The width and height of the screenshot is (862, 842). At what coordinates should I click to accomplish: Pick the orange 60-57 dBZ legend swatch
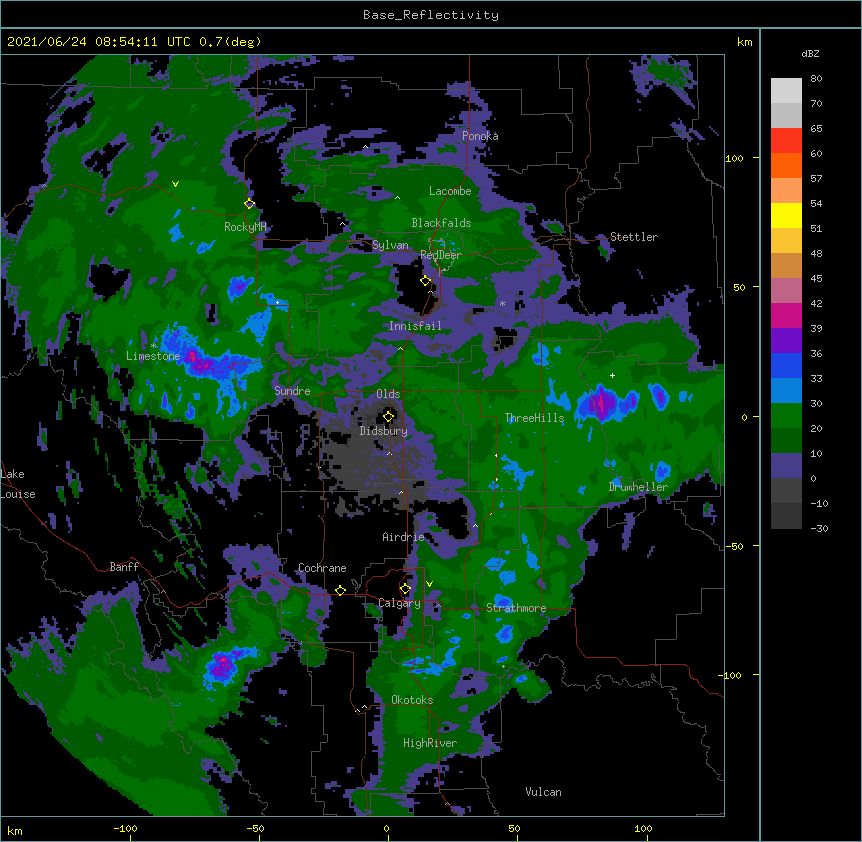point(786,165)
